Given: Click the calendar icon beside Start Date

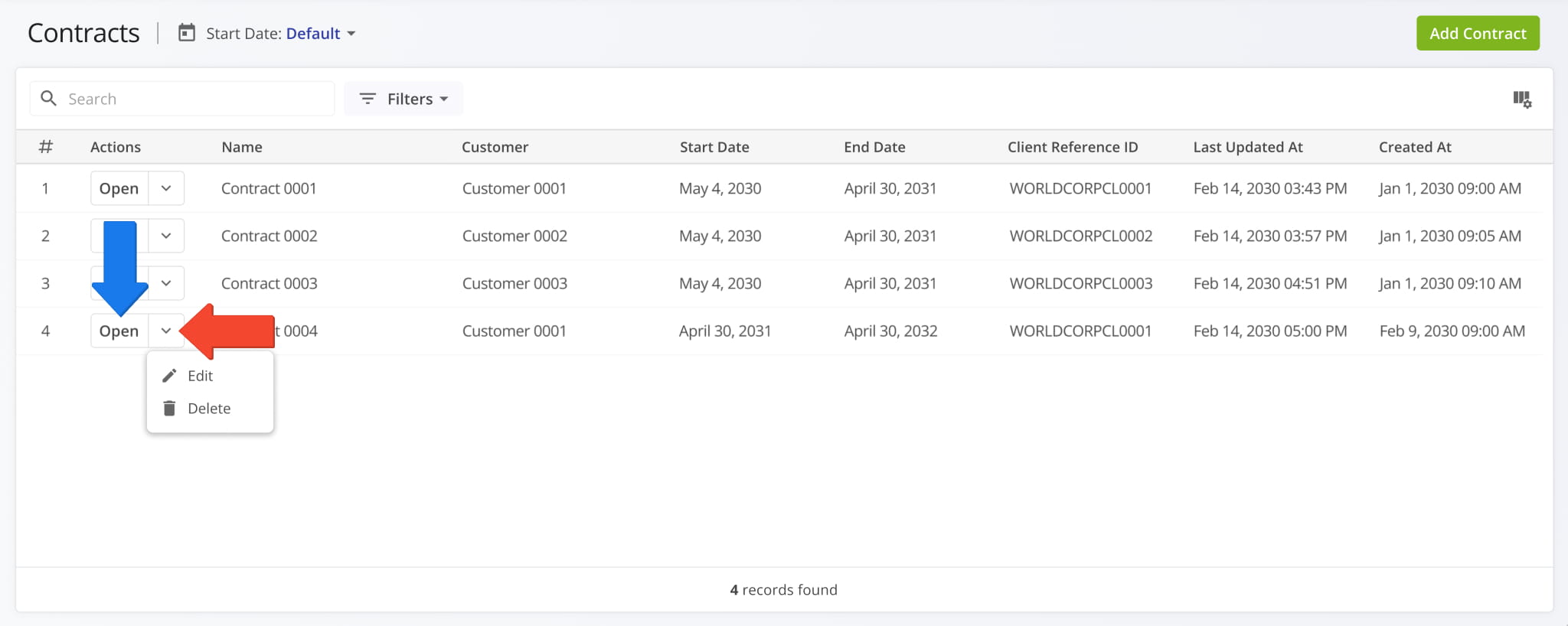Looking at the screenshot, I should pyautogui.click(x=187, y=33).
